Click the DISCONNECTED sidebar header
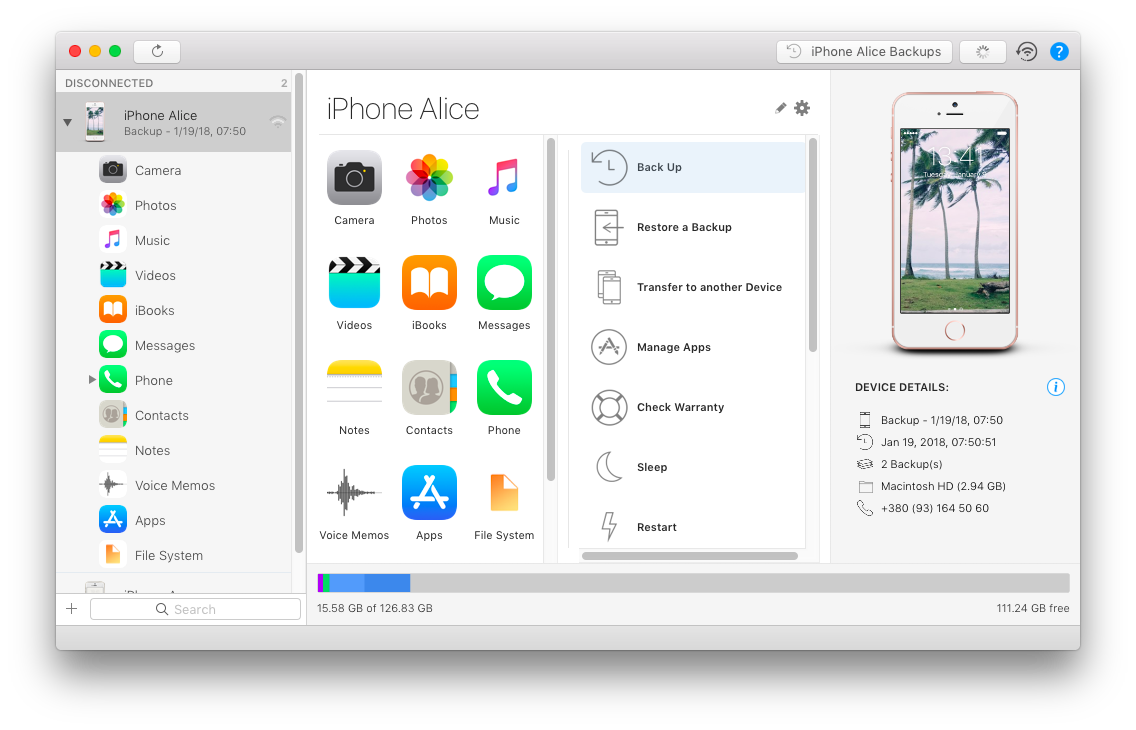The width and height of the screenshot is (1136, 730). 109,83
